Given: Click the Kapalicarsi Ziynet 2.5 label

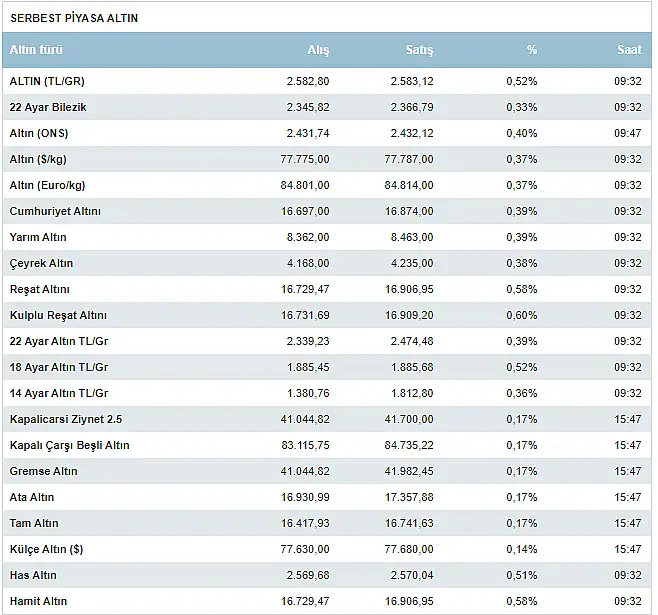Looking at the screenshot, I should (66, 419).
